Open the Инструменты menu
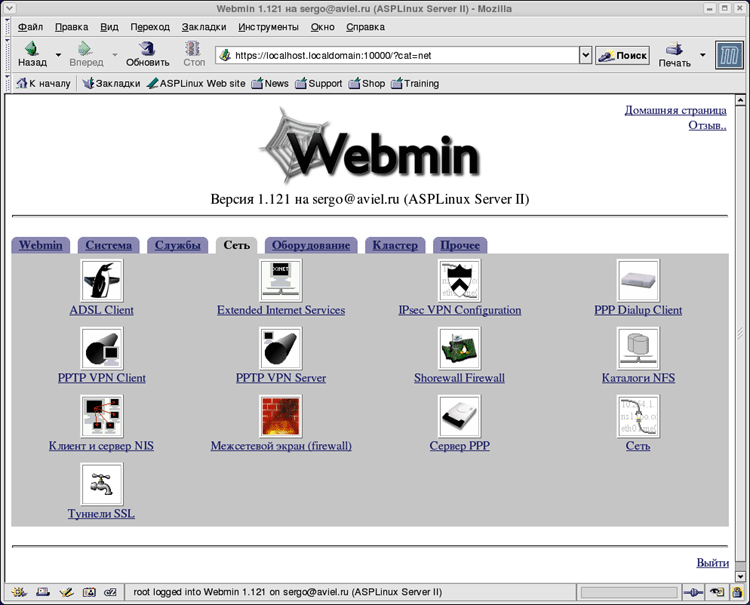The height and width of the screenshot is (605, 750). [268, 27]
